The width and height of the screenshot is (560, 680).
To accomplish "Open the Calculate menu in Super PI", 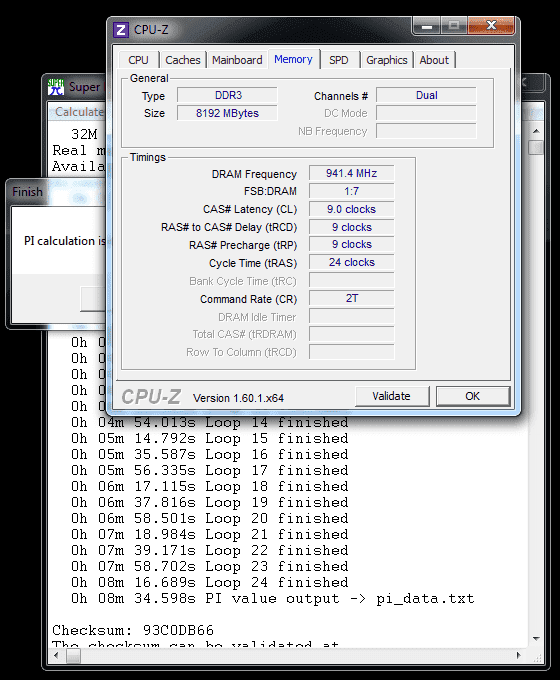I will (x=79, y=112).
